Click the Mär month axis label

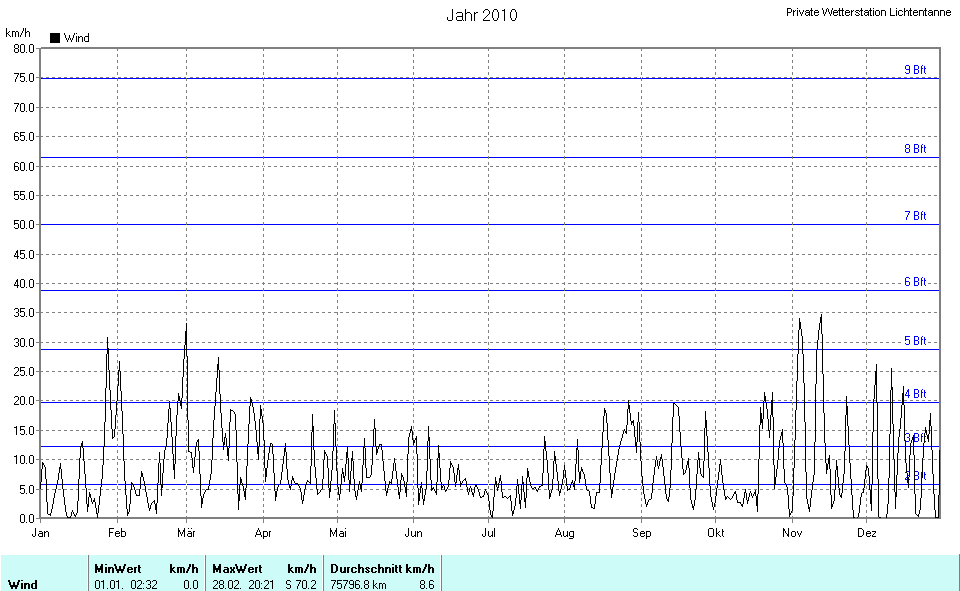(x=187, y=533)
